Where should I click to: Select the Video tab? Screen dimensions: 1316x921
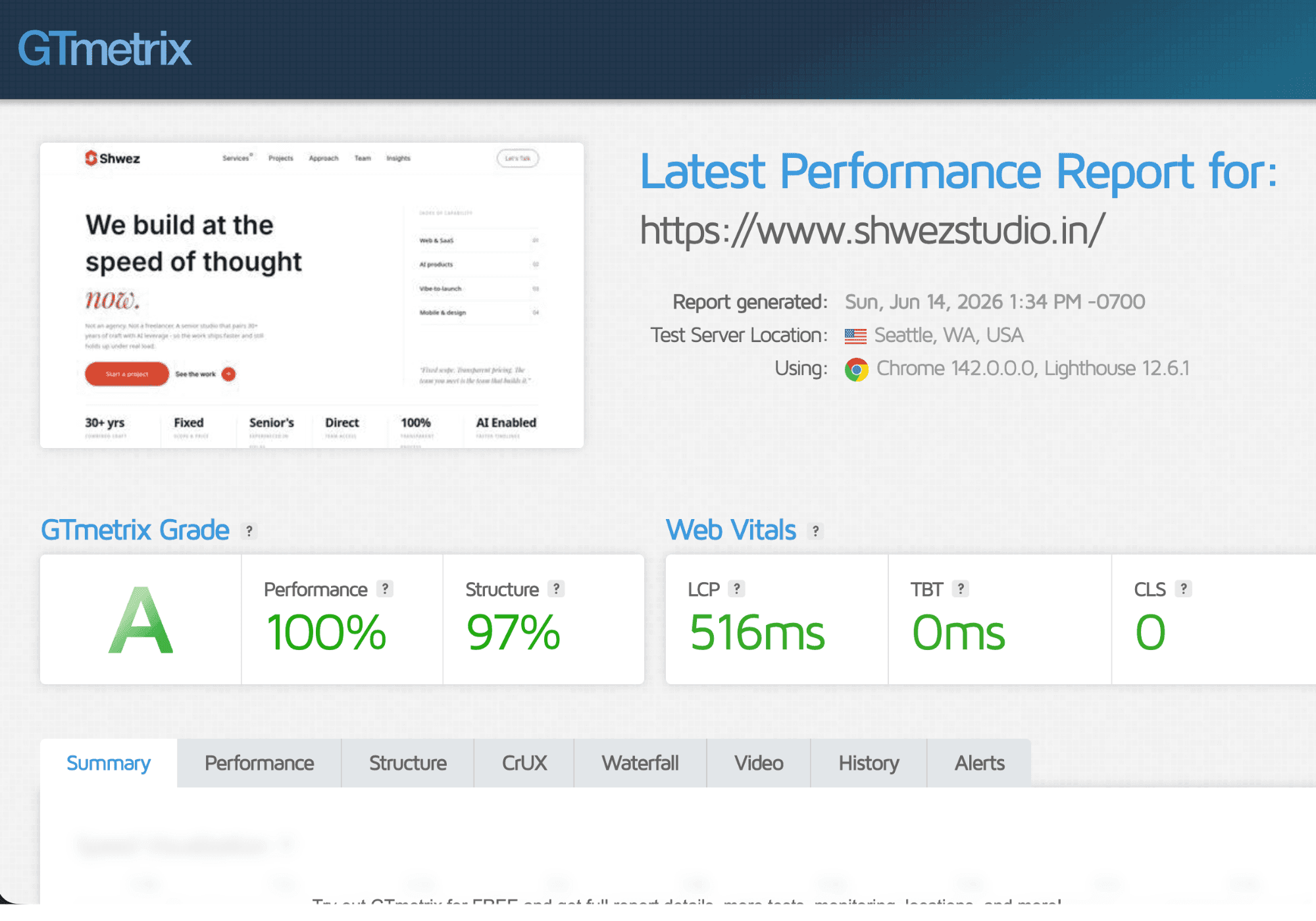tap(759, 763)
